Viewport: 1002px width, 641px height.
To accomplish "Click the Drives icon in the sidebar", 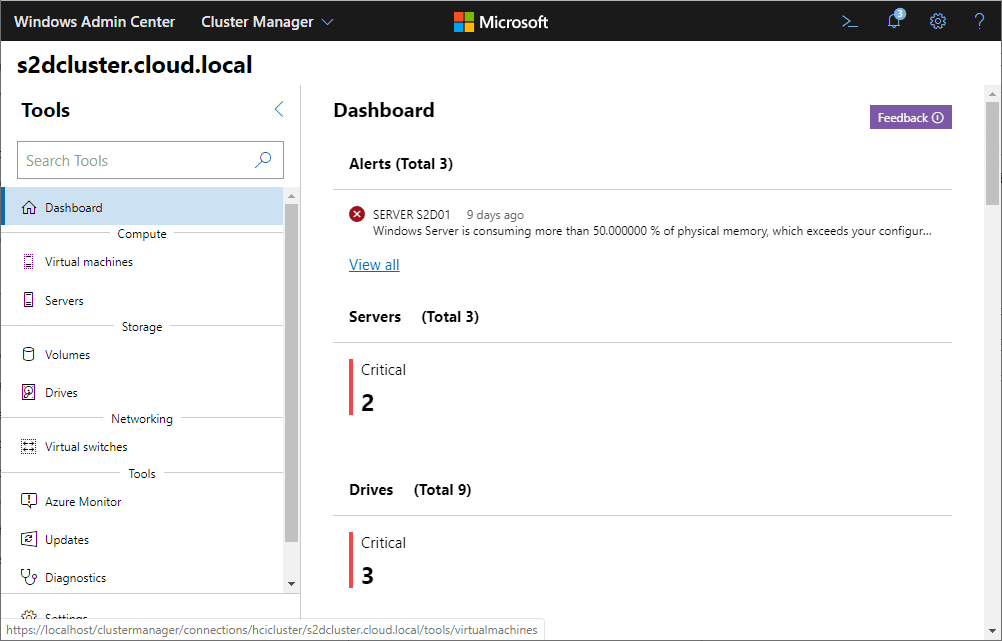I will [28, 393].
